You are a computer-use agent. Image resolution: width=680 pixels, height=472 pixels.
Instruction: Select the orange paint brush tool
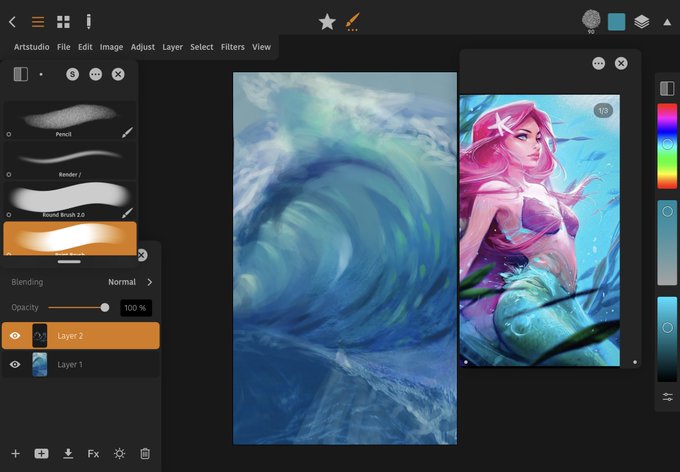353,22
